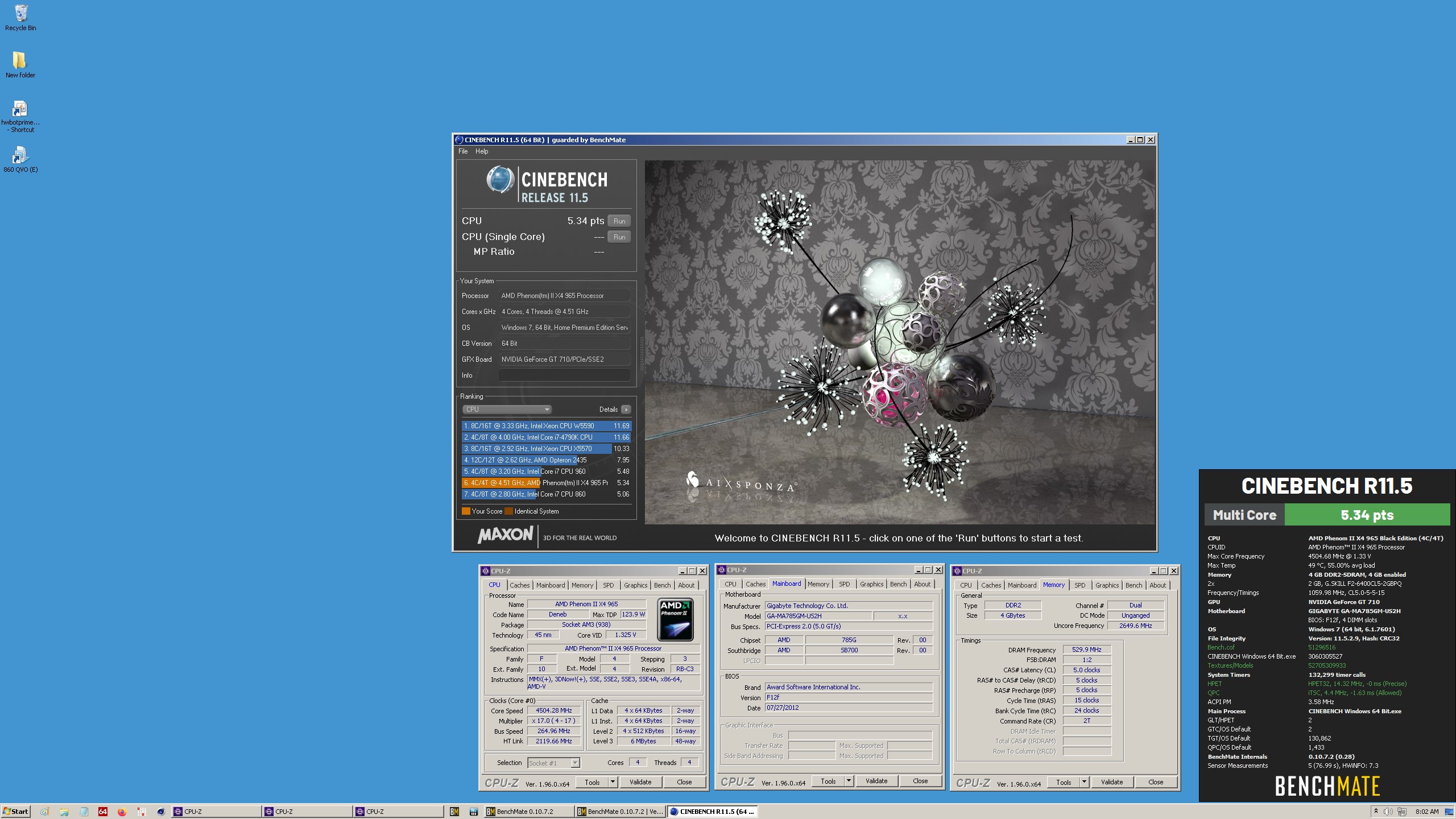Screen dimensions: 1456x819
Task: Open the Recycle Bin desktop icon
Action: click(20, 17)
